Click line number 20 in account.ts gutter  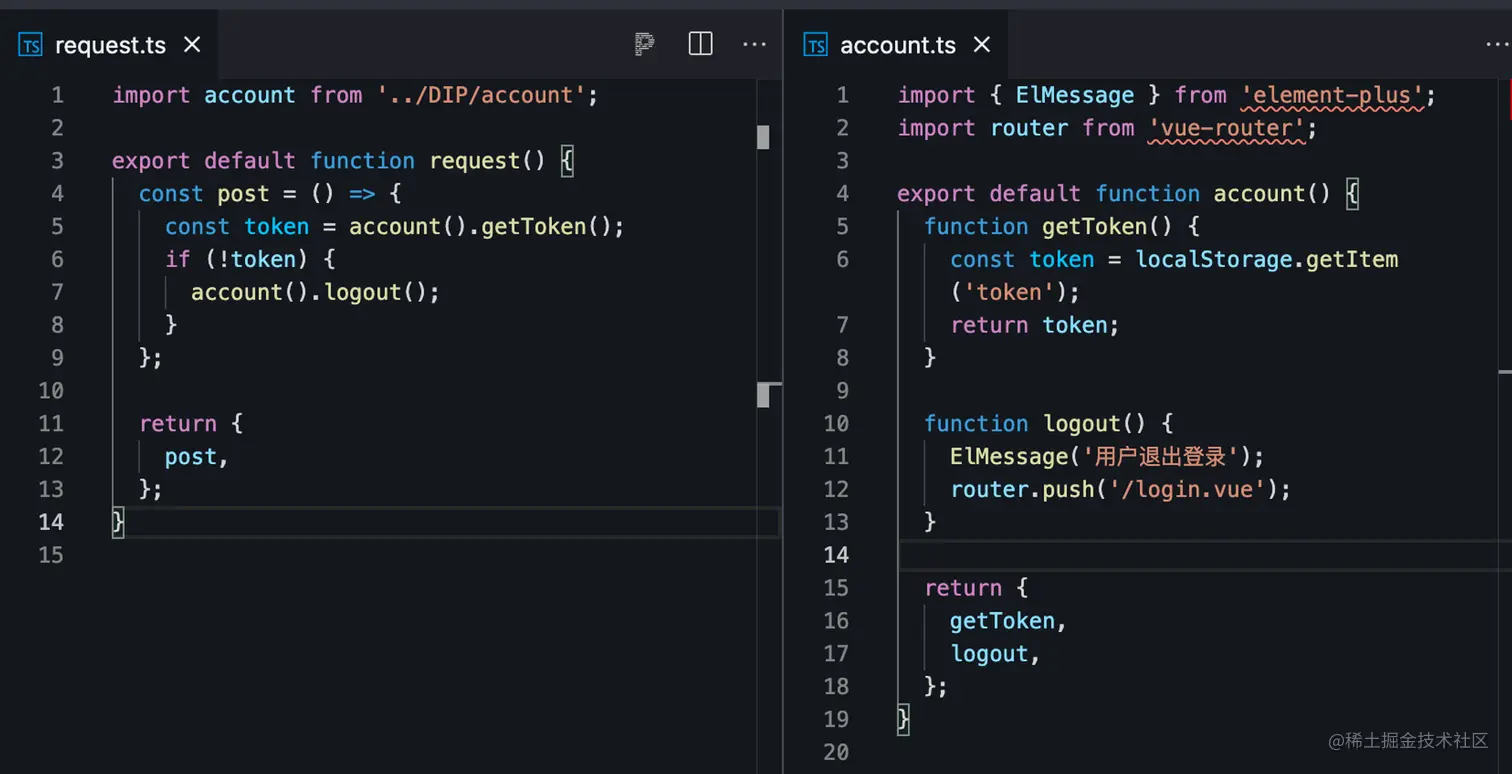(836, 752)
